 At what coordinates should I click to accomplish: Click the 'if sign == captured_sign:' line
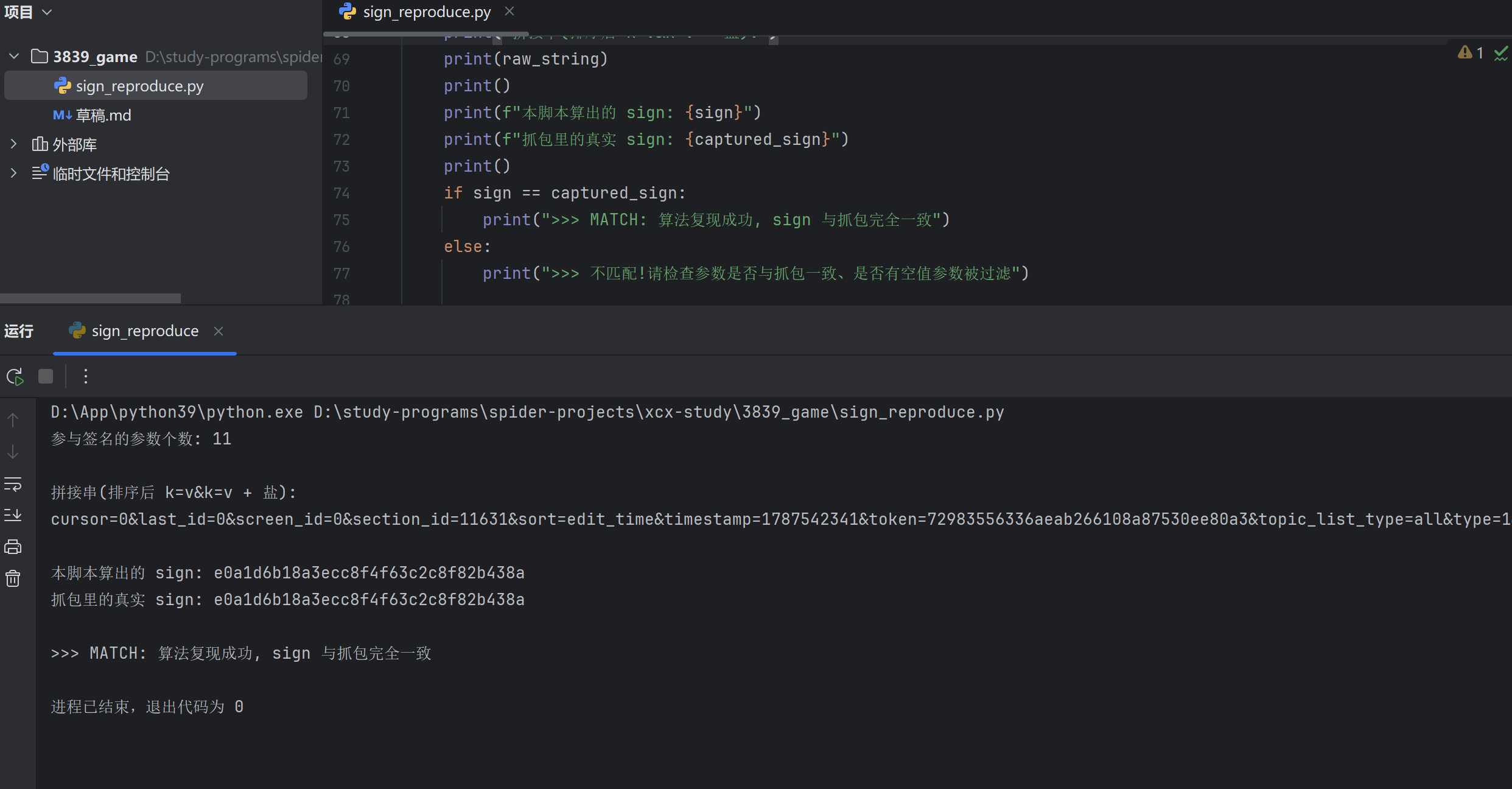coord(565,193)
